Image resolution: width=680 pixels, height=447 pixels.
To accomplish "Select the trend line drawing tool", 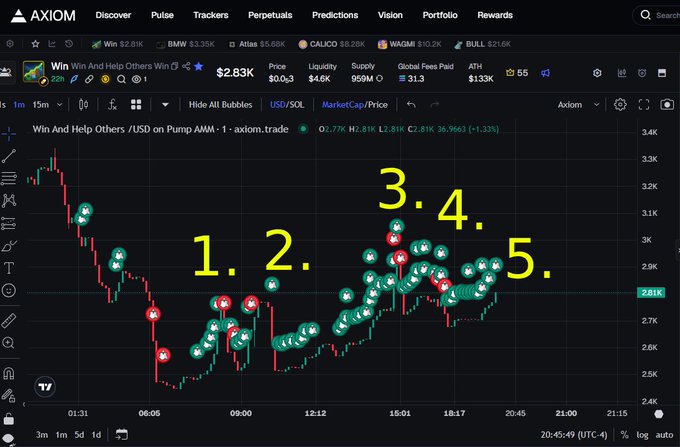I will coord(9,156).
